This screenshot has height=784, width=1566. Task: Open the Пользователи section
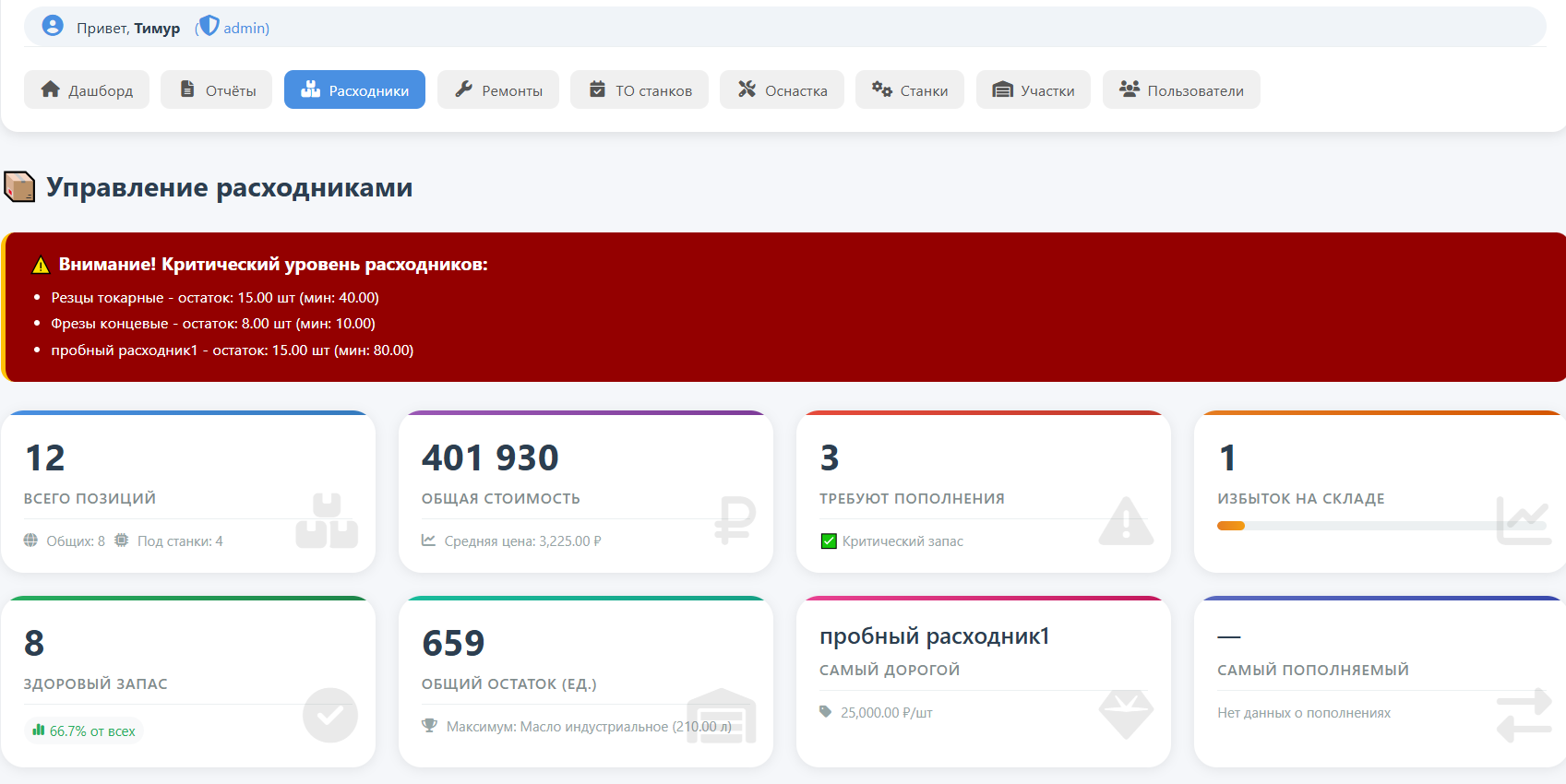click(x=1181, y=89)
